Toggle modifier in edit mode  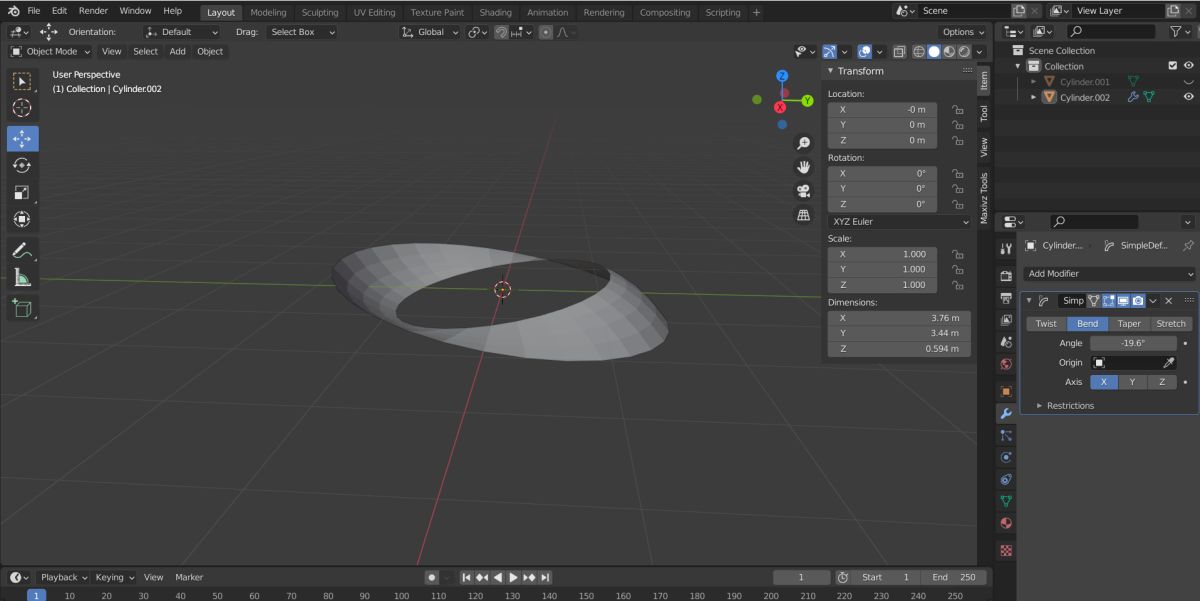(1108, 300)
